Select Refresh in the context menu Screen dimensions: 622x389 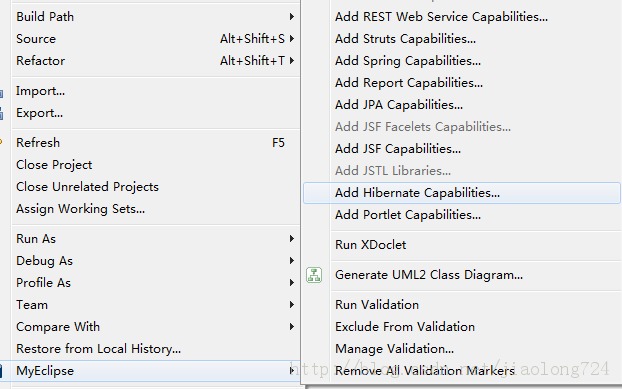click(156, 143)
